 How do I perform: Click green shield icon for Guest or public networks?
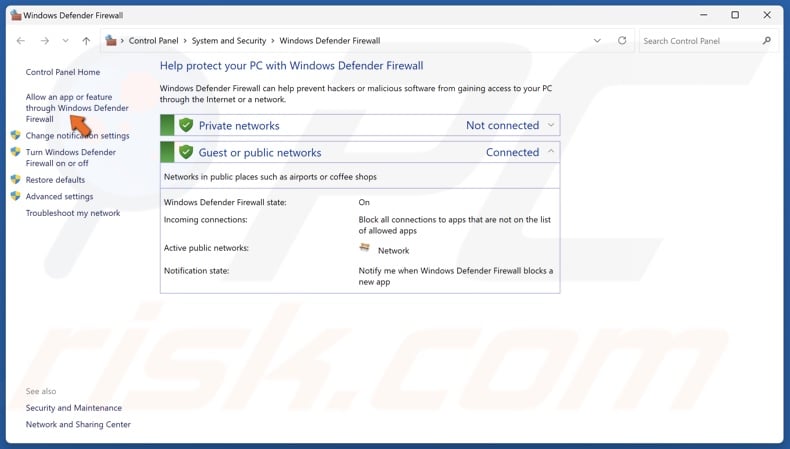pos(186,152)
